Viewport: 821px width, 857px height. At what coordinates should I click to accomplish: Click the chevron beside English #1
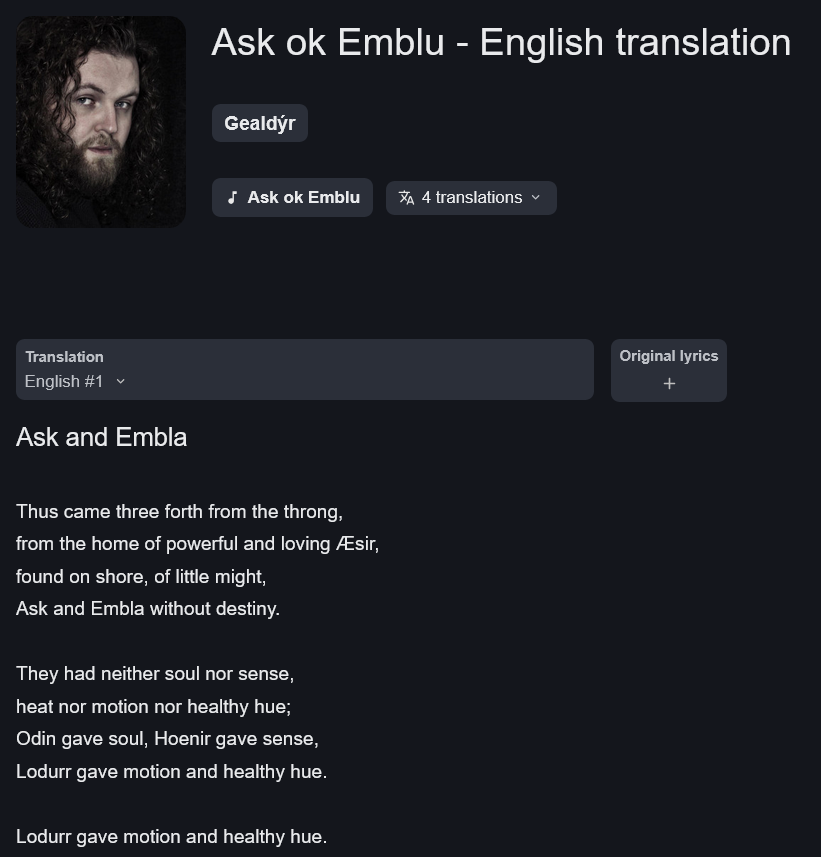click(x=121, y=381)
